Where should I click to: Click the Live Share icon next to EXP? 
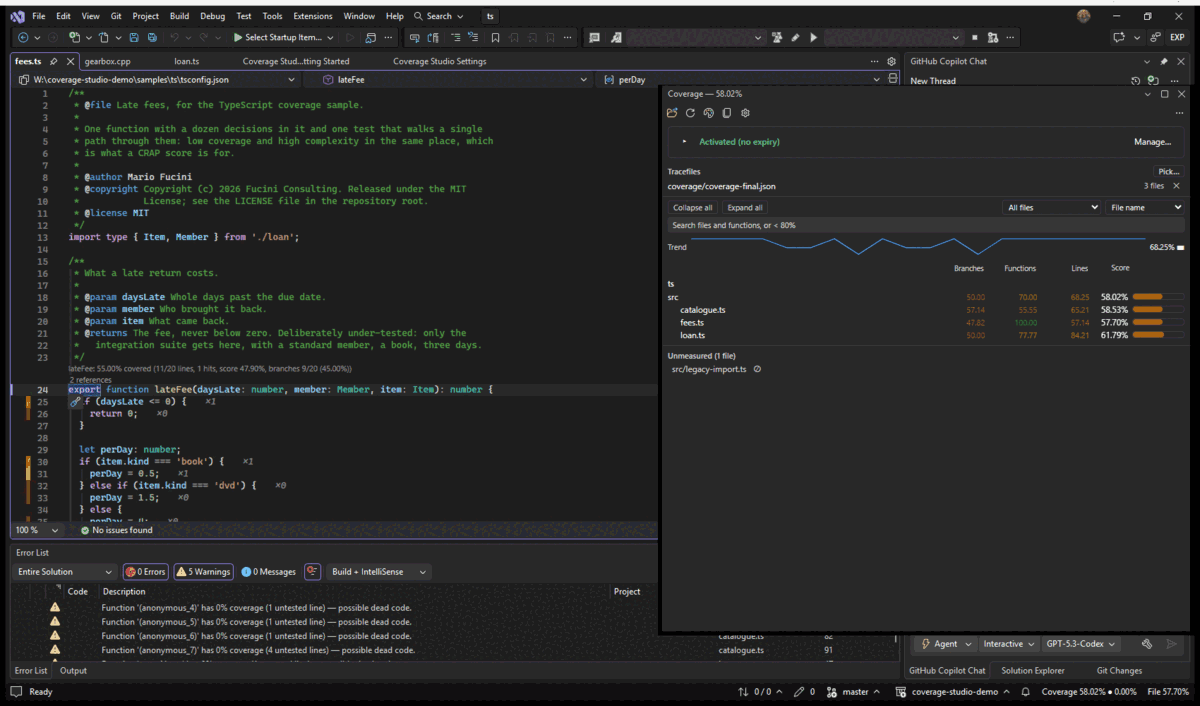pyautogui.click(x=1155, y=38)
